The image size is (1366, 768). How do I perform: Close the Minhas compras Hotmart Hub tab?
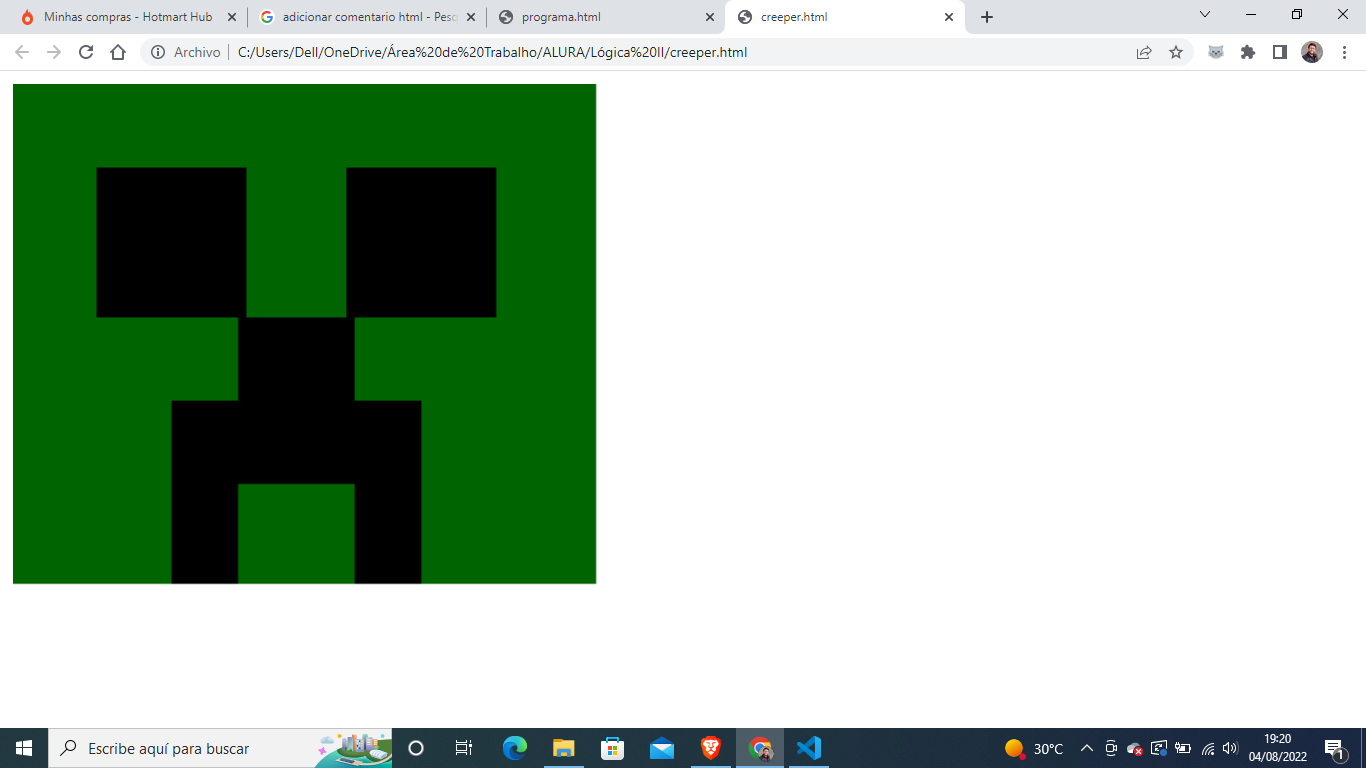coord(231,17)
